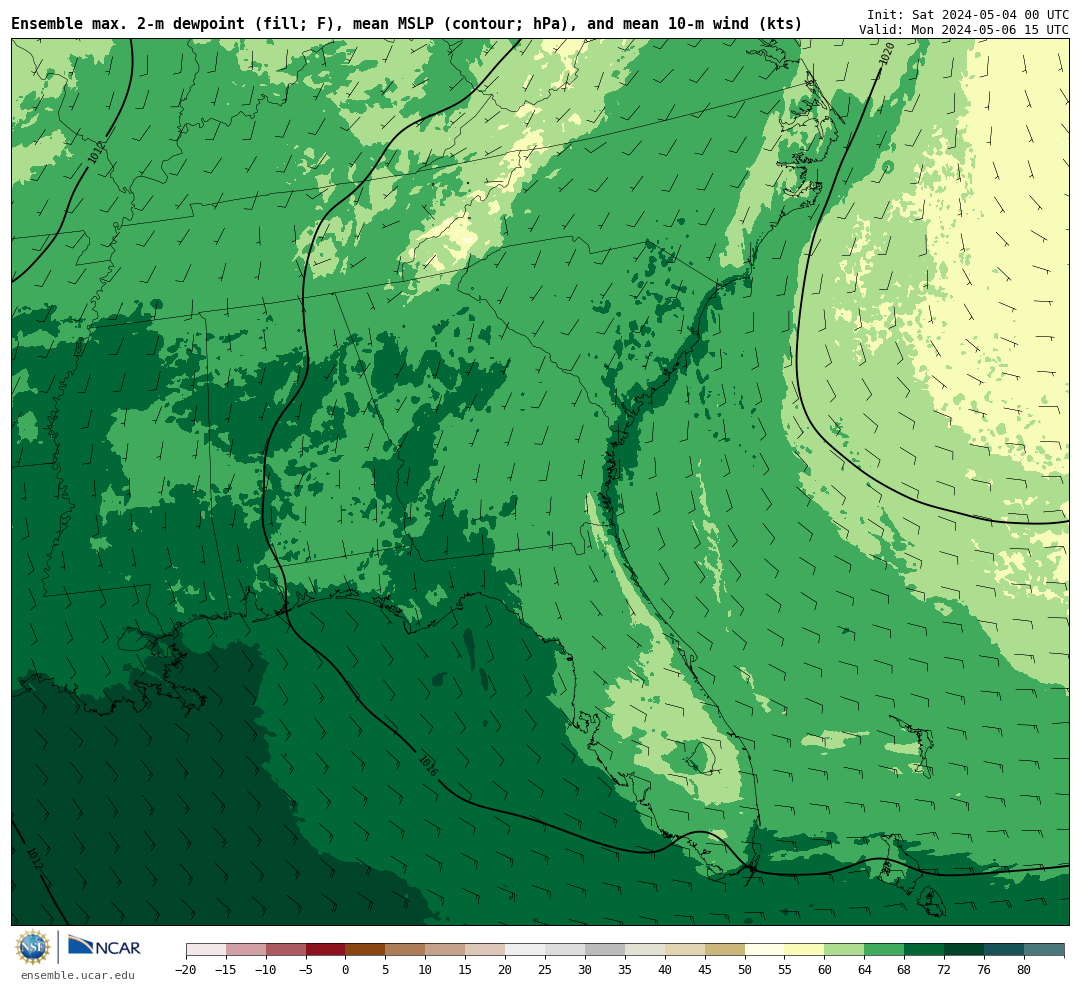
Task: Click the 40 colorbar tick label
Action: 665,970
